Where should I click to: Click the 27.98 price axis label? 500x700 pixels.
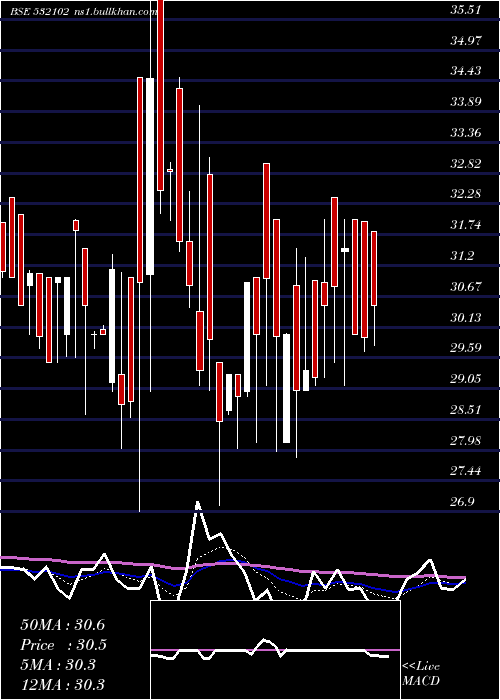click(466, 441)
